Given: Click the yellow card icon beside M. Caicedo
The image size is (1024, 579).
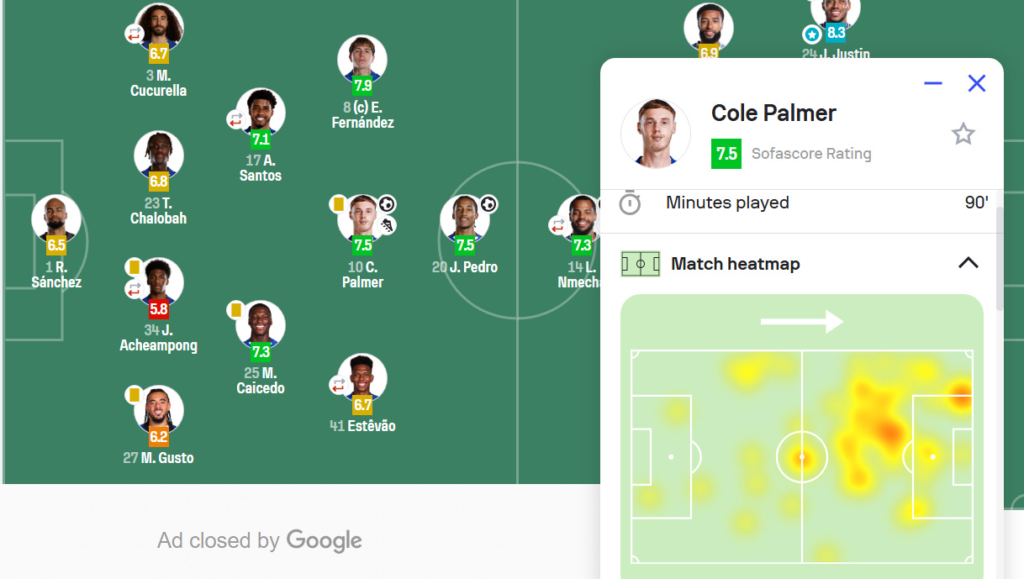Looking at the screenshot, I should pos(236,310).
